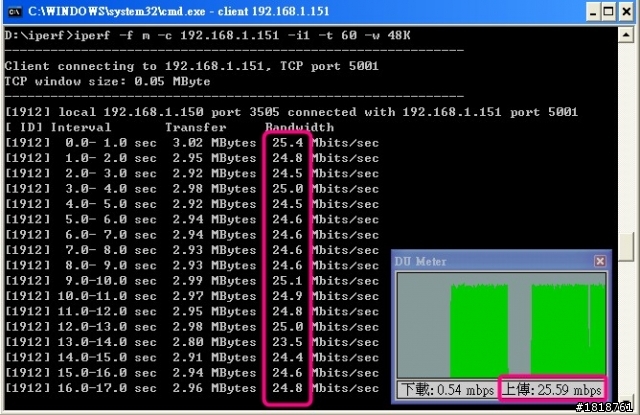The height and width of the screenshot is (415, 640).
Task: Click the 'Client connecting to 192.168.1.151' line
Action: (x=191, y=66)
